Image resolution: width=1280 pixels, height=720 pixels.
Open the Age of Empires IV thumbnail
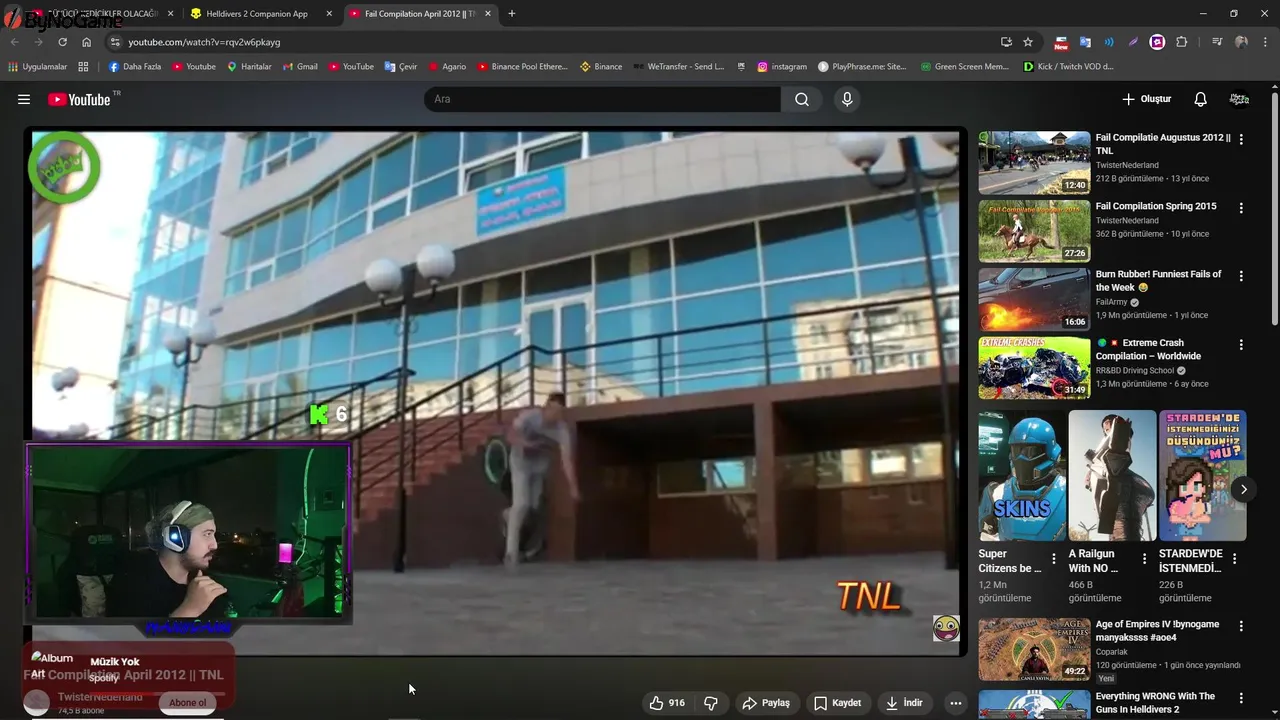point(1034,649)
